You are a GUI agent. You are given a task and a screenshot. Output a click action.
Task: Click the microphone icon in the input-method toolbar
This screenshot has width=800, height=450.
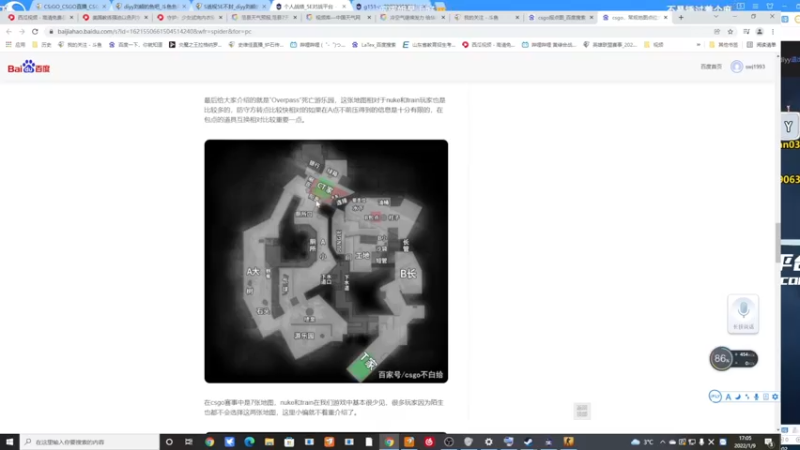756,396
